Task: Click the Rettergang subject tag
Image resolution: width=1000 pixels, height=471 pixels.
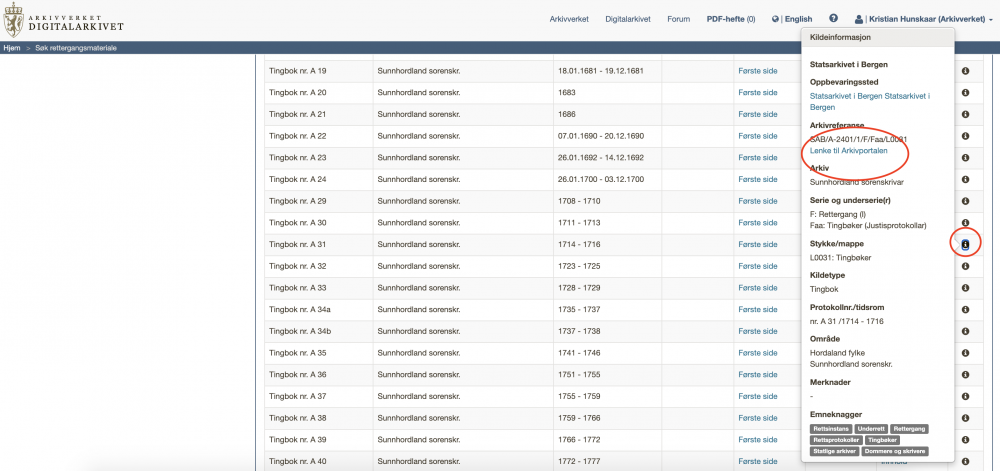Action: (909, 429)
